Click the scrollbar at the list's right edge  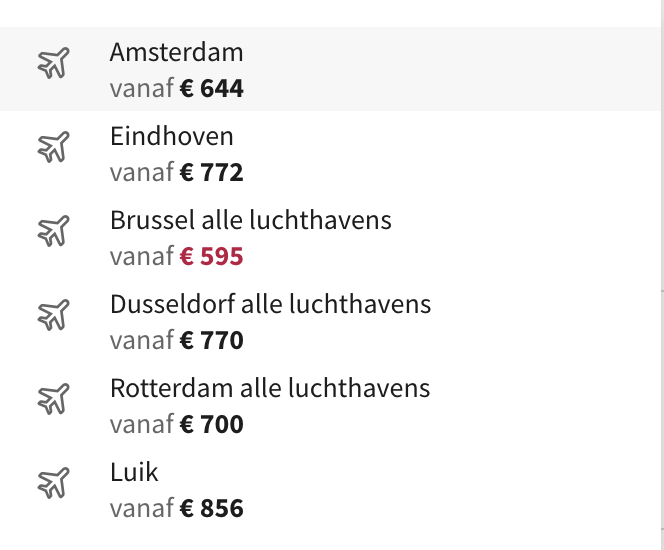[662, 275]
